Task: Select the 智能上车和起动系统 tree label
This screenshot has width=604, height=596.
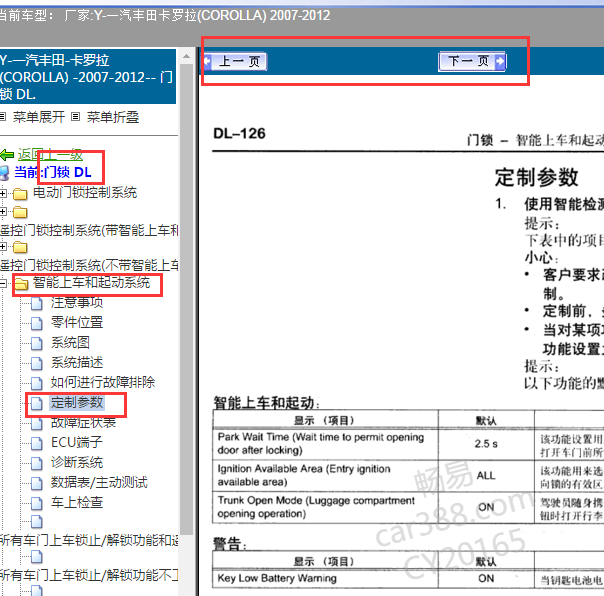Action: point(91,283)
